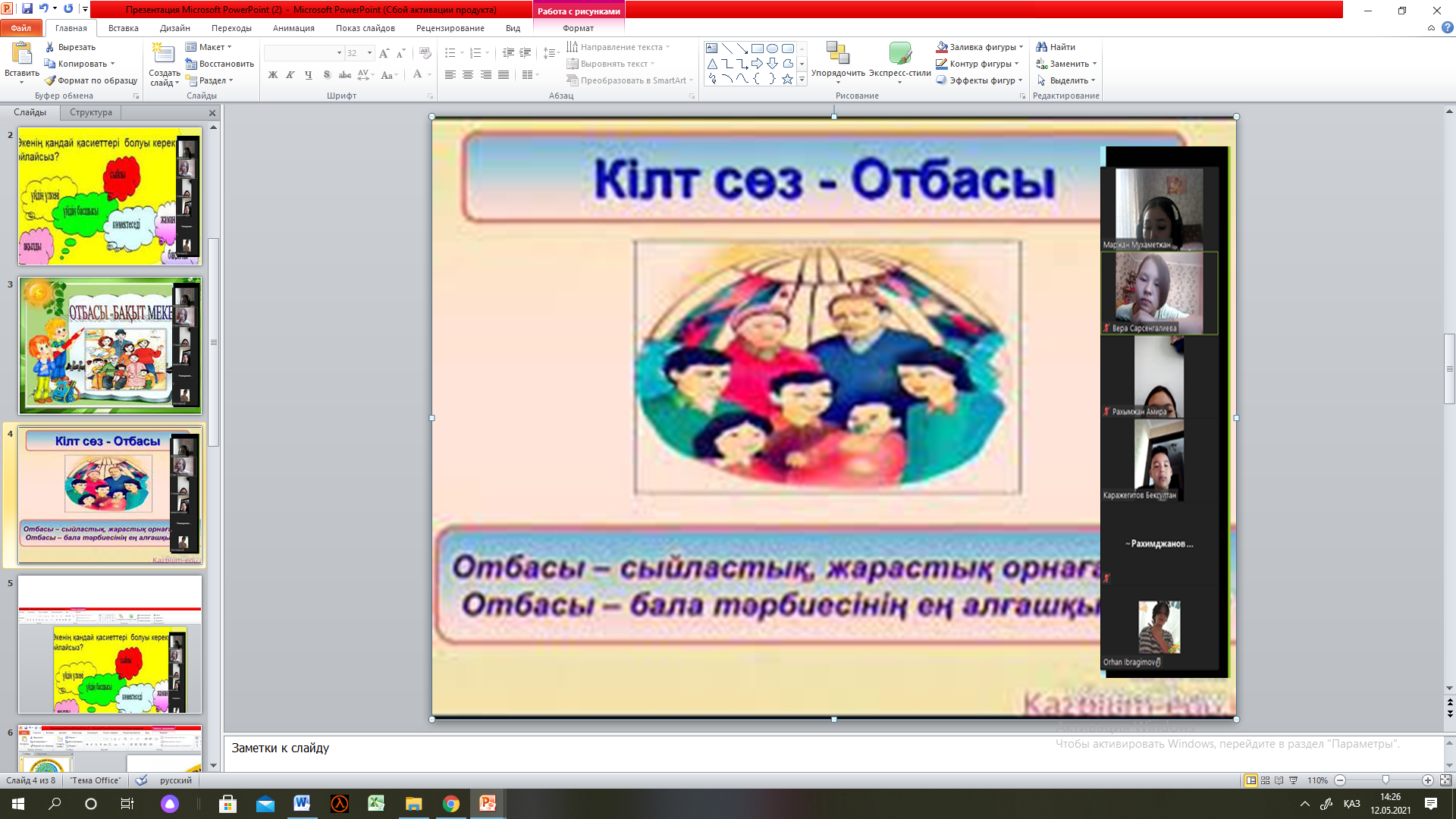
Task: Click the zoom slider handle
Action: click(1385, 780)
